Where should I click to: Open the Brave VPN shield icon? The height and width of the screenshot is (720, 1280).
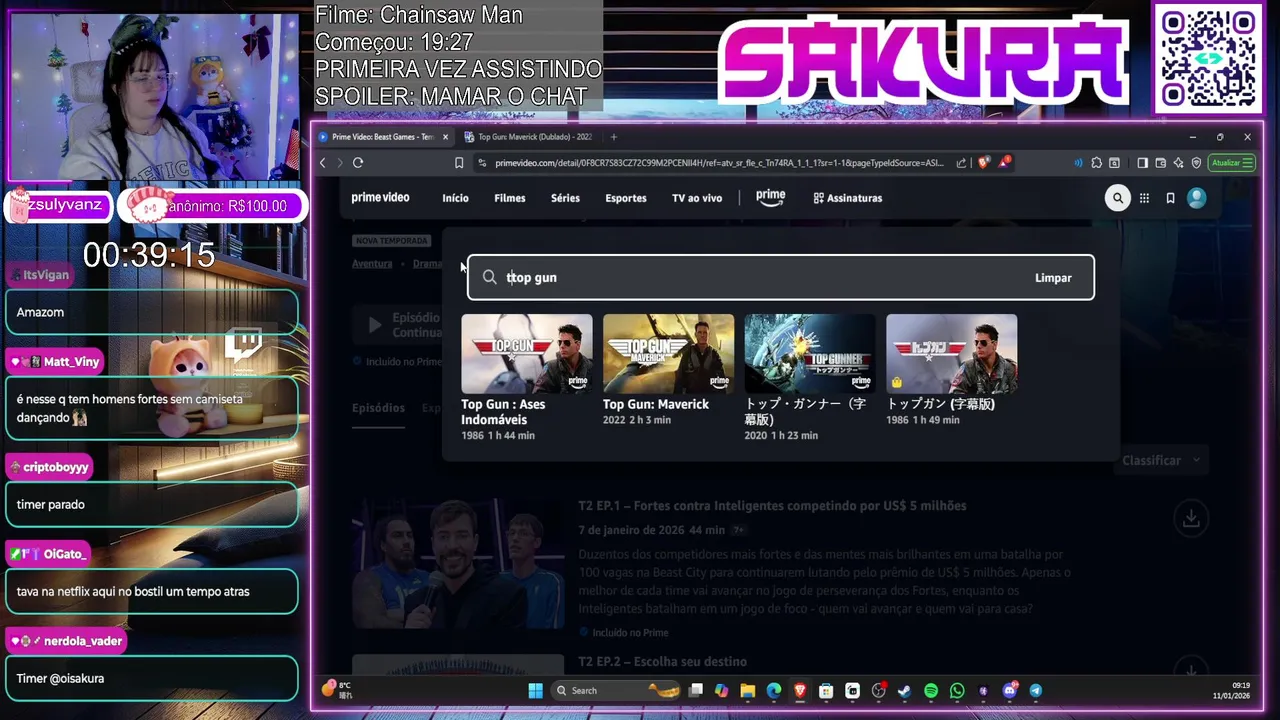[1196, 163]
